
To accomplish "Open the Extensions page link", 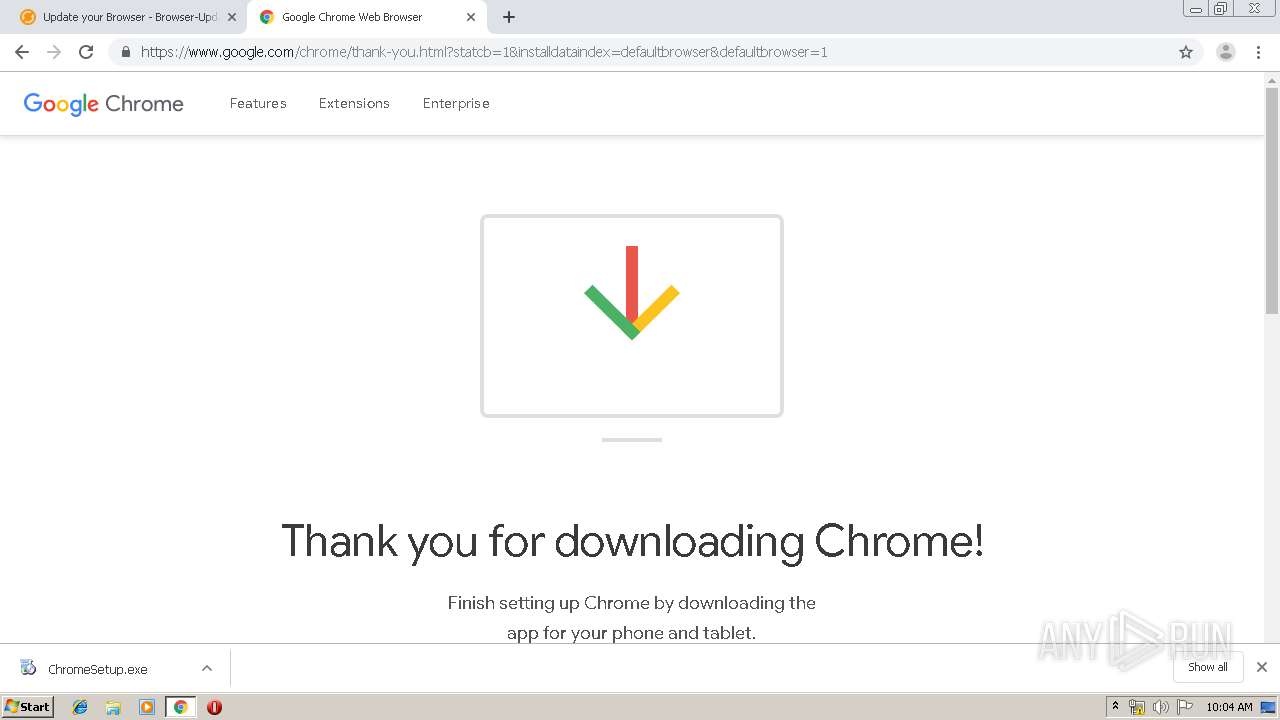I will coord(354,103).
